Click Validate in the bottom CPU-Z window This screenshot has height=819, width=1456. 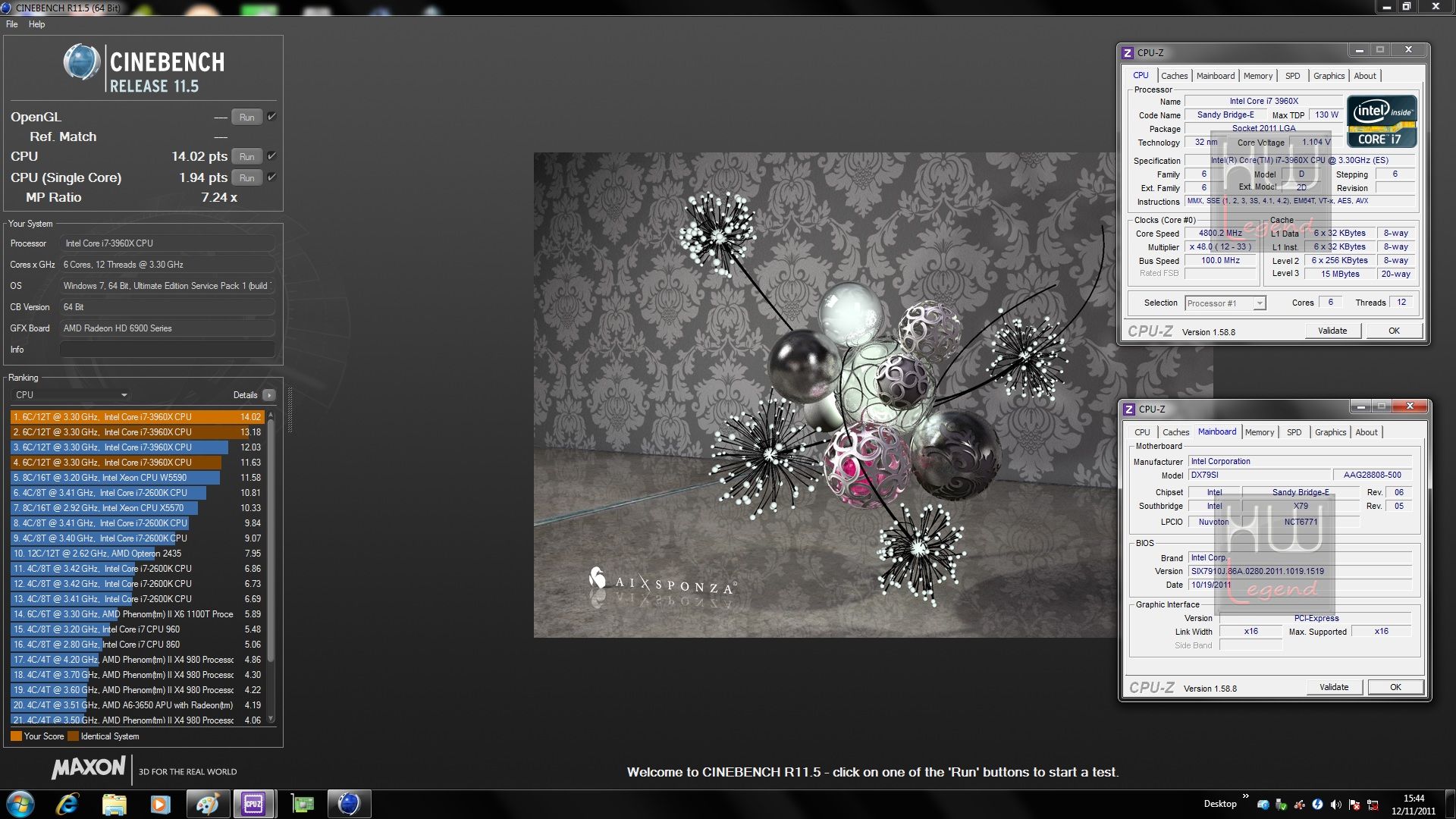(1334, 687)
